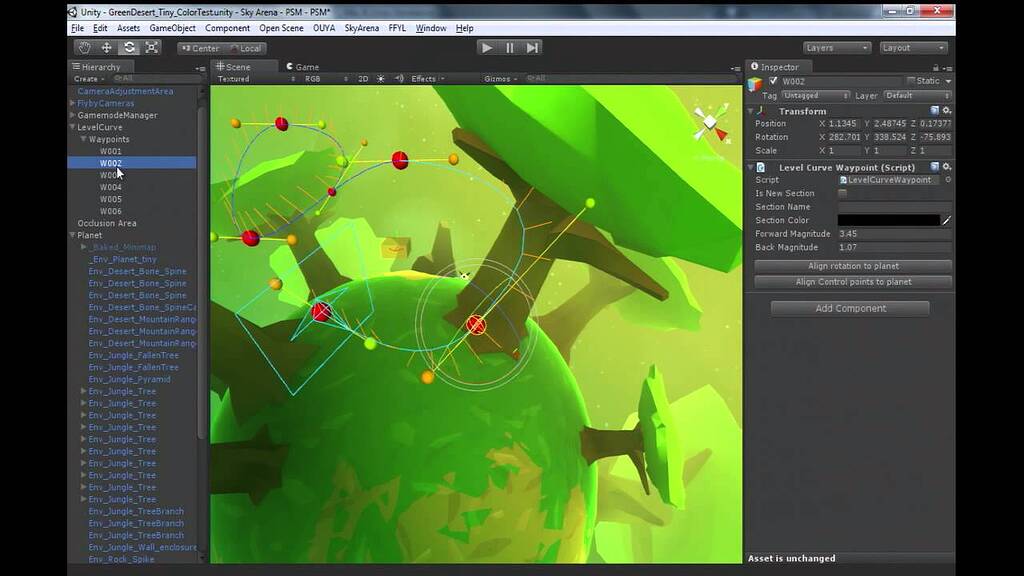Click the Transform component gear icon

(946, 110)
